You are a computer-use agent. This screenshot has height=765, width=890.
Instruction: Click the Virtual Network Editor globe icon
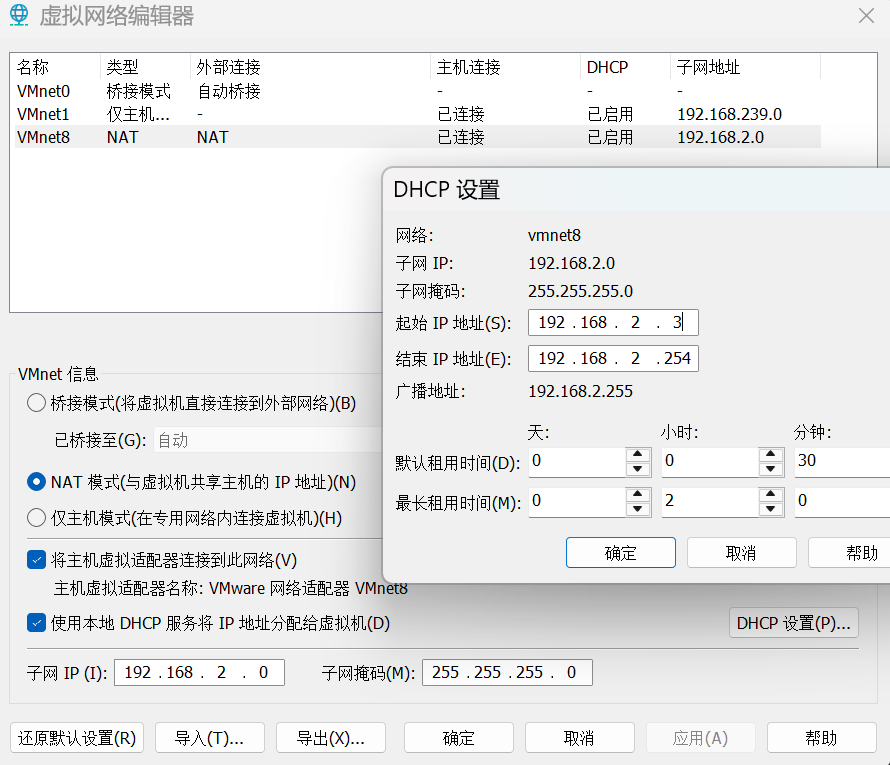coord(19,16)
